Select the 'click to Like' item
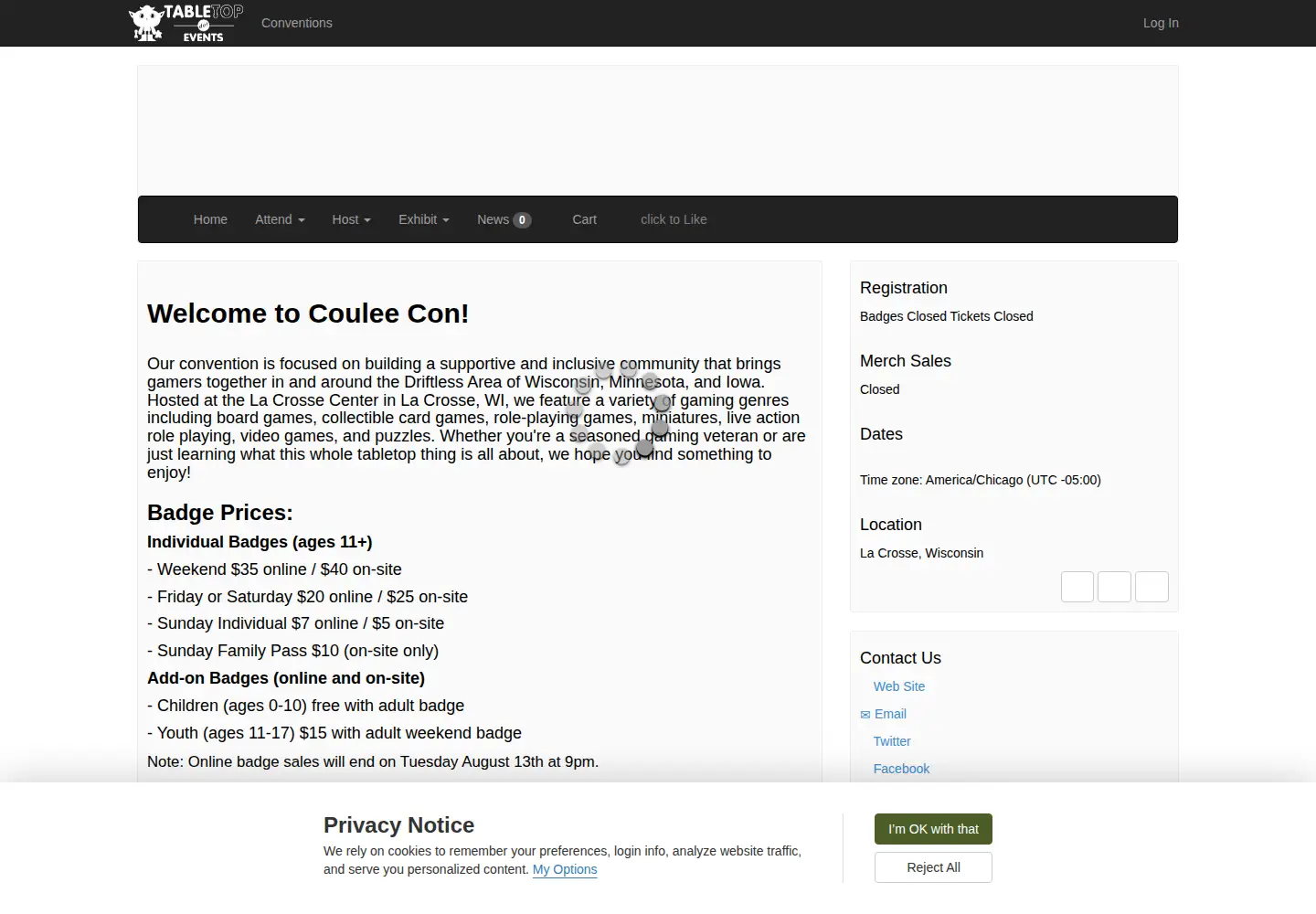 (x=674, y=219)
